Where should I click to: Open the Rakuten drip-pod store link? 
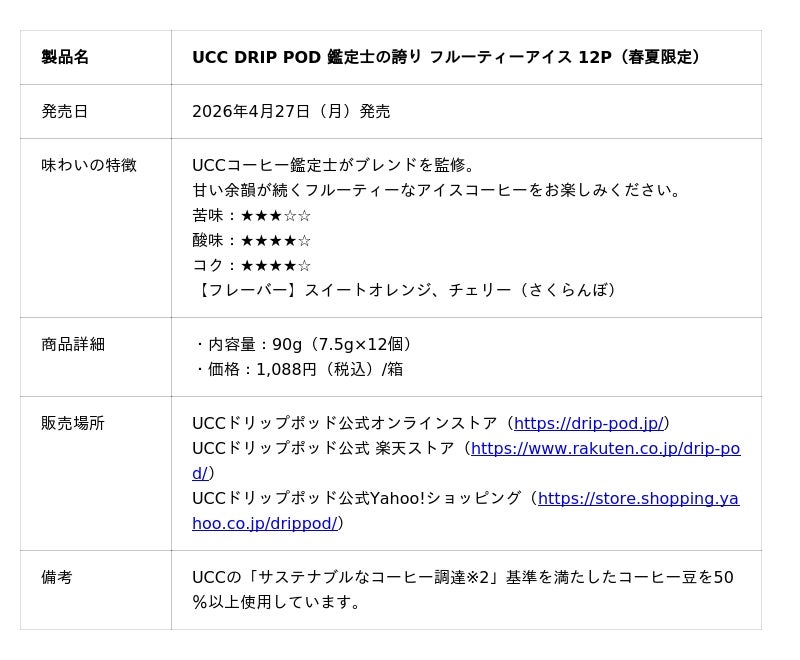(x=605, y=448)
